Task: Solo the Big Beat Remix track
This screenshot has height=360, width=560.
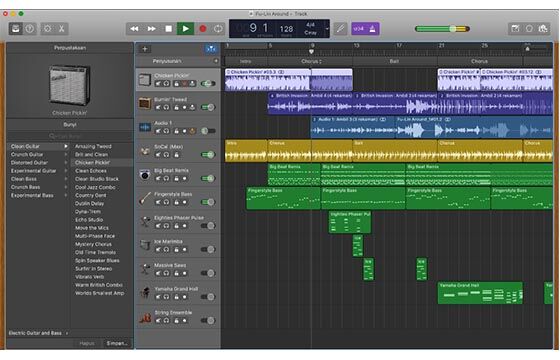Action: coord(166,178)
